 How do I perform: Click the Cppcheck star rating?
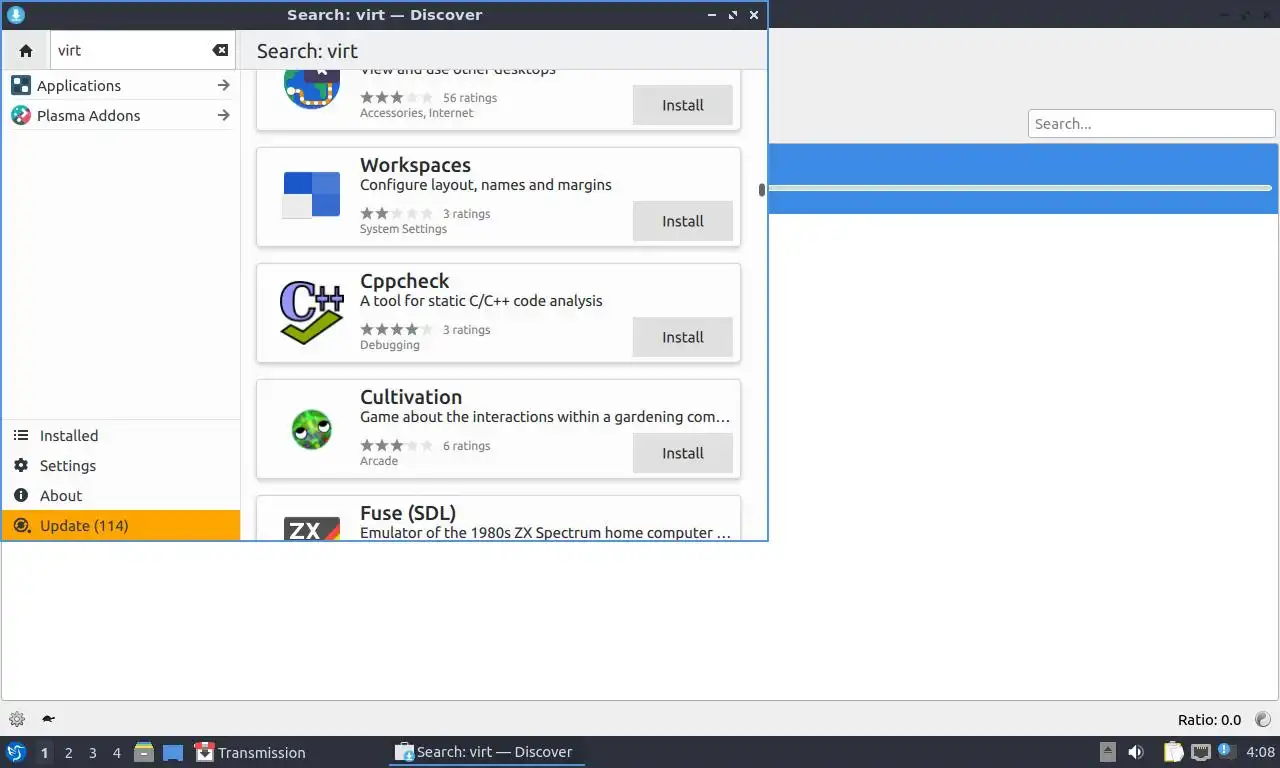[x=397, y=330]
